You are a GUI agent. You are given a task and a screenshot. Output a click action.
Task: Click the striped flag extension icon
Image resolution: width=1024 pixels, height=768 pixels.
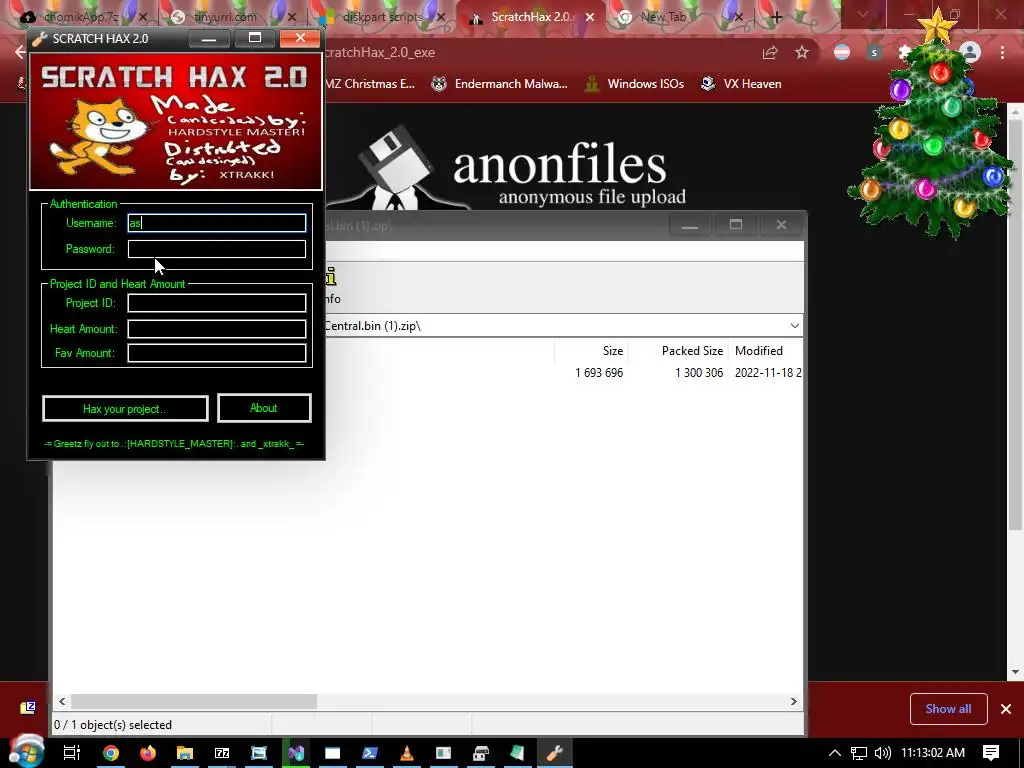point(842,53)
